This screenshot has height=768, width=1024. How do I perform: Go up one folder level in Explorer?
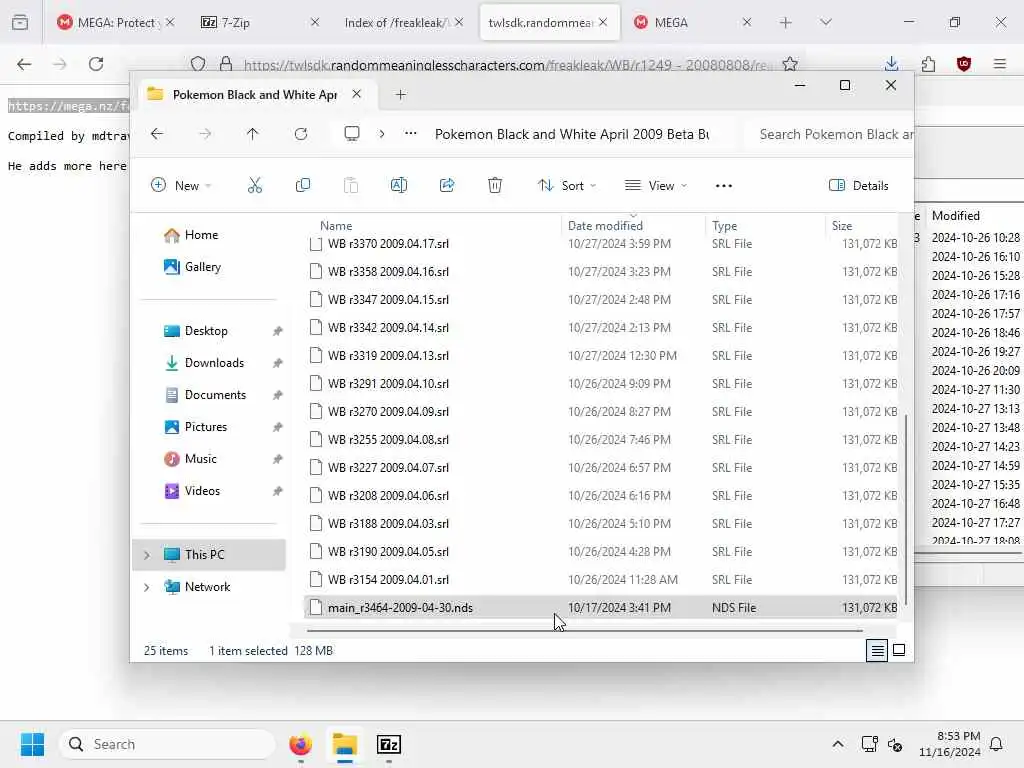tap(253, 134)
